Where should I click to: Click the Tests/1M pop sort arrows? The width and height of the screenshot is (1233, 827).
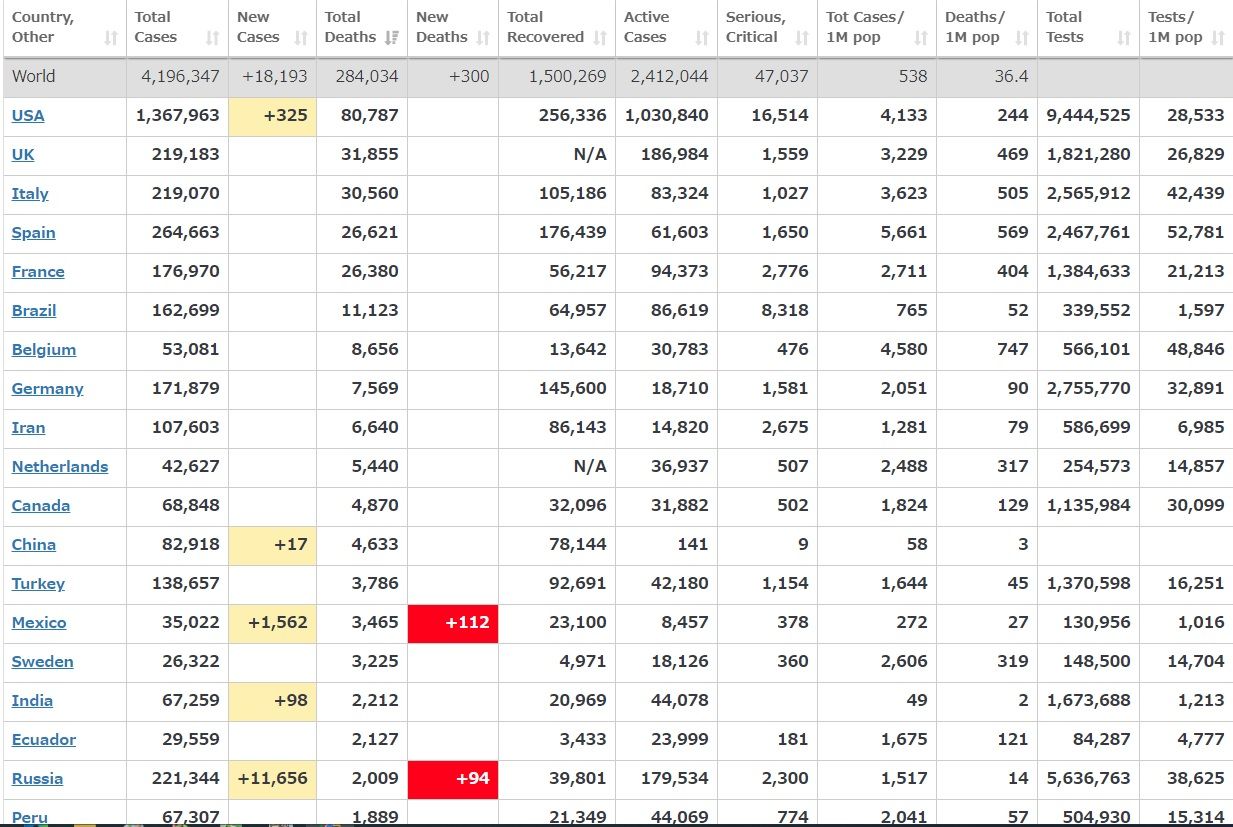click(x=1217, y=38)
